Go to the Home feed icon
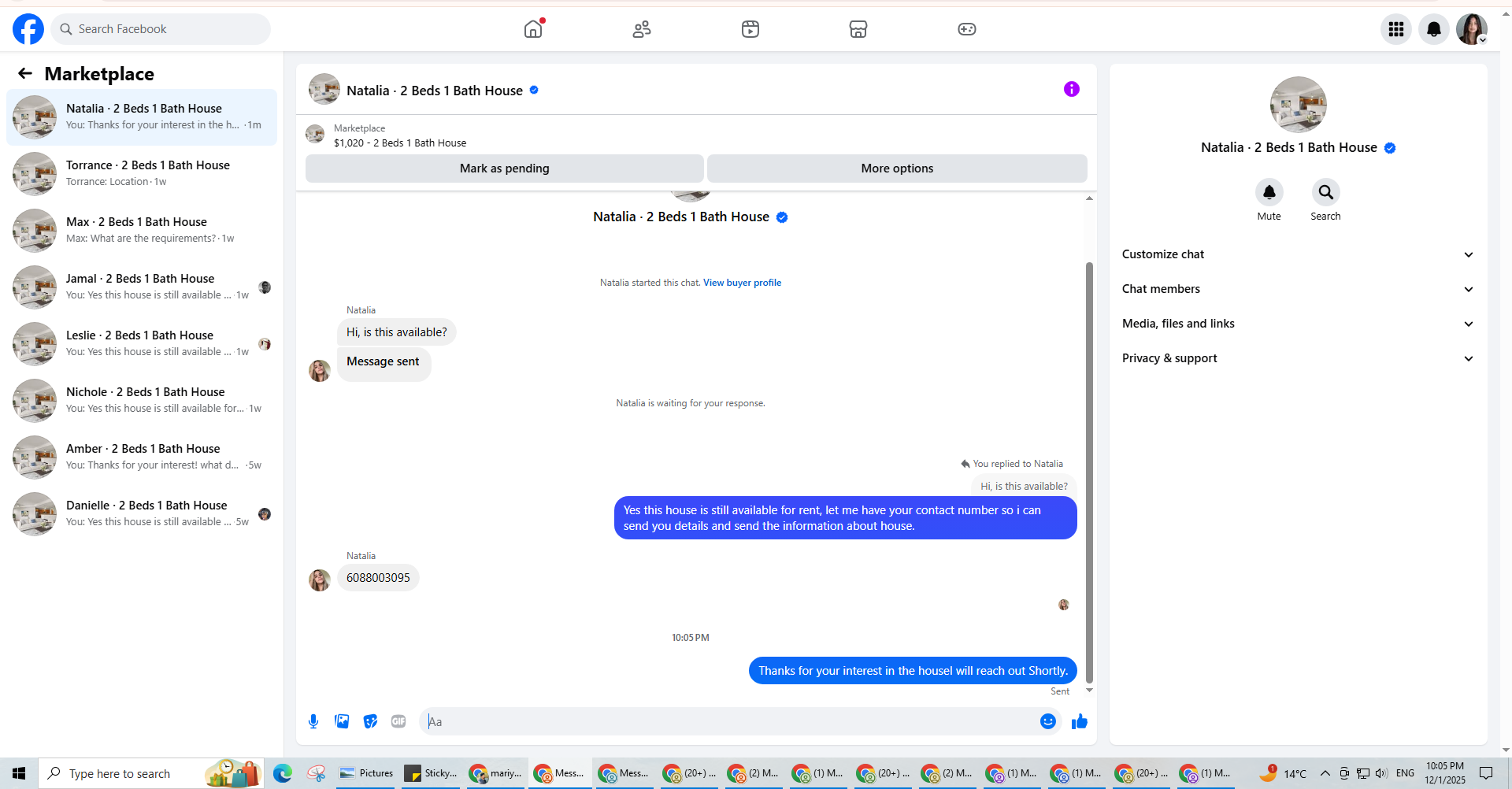1512x789 pixels. 533,29
